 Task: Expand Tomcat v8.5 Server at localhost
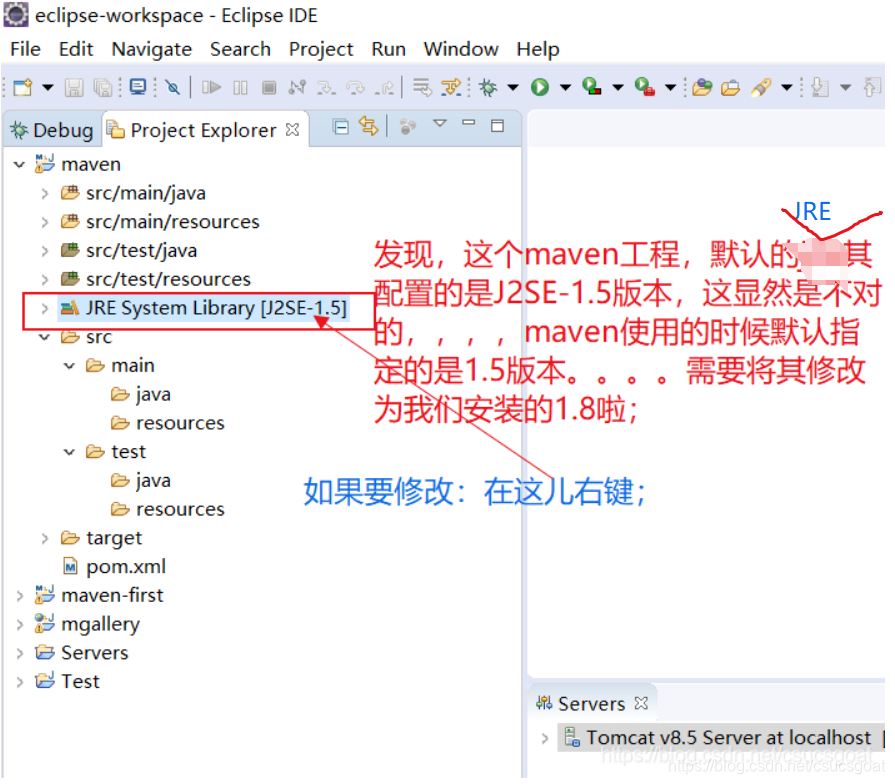[545, 738]
